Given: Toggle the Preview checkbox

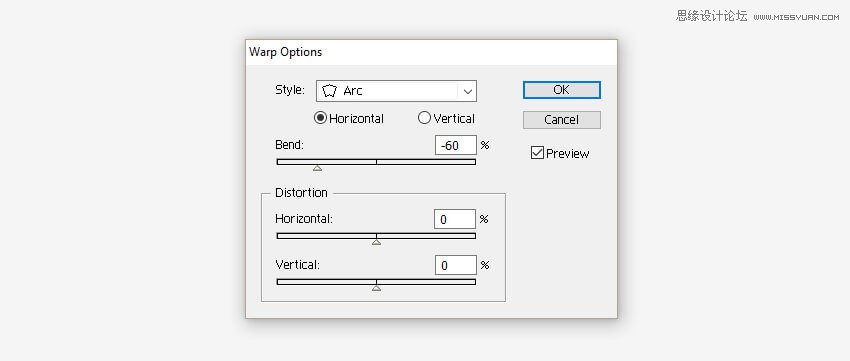Looking at the screenshot, I should [x=537, y=153].
